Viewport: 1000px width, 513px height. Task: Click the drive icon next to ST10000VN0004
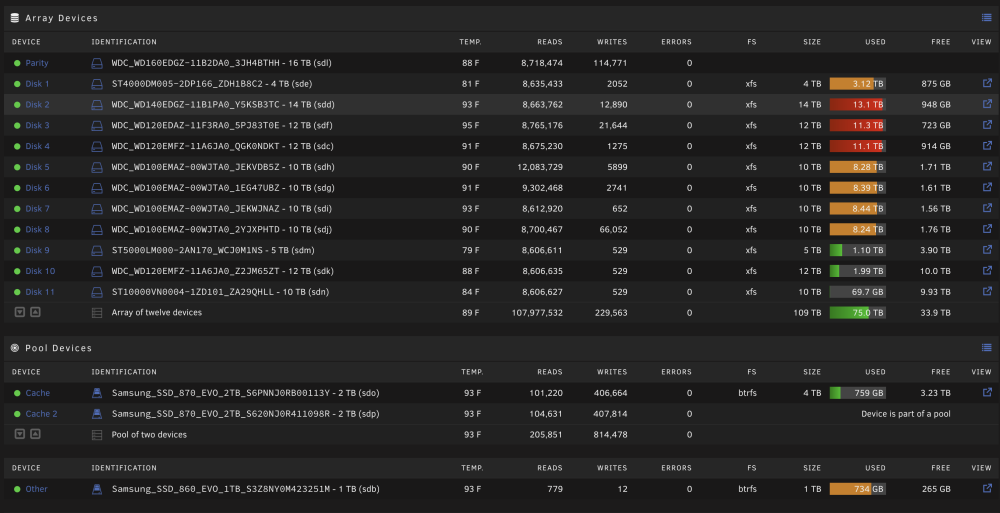[x=97, y=292]
